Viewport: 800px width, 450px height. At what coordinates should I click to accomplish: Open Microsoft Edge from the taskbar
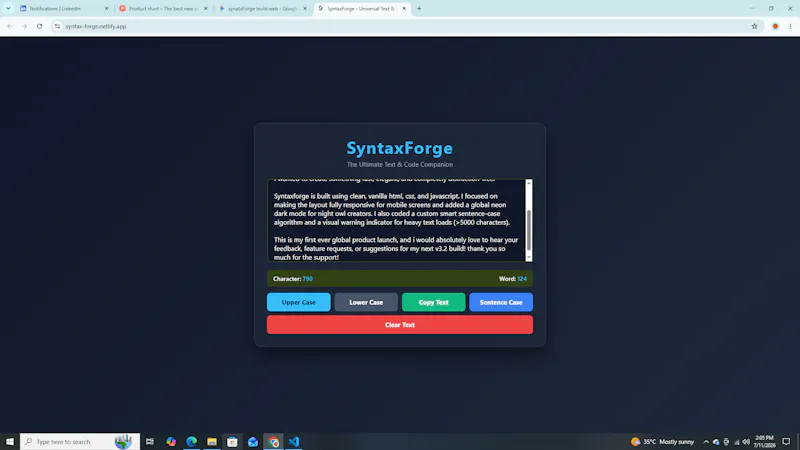click(x=191, y=441)
